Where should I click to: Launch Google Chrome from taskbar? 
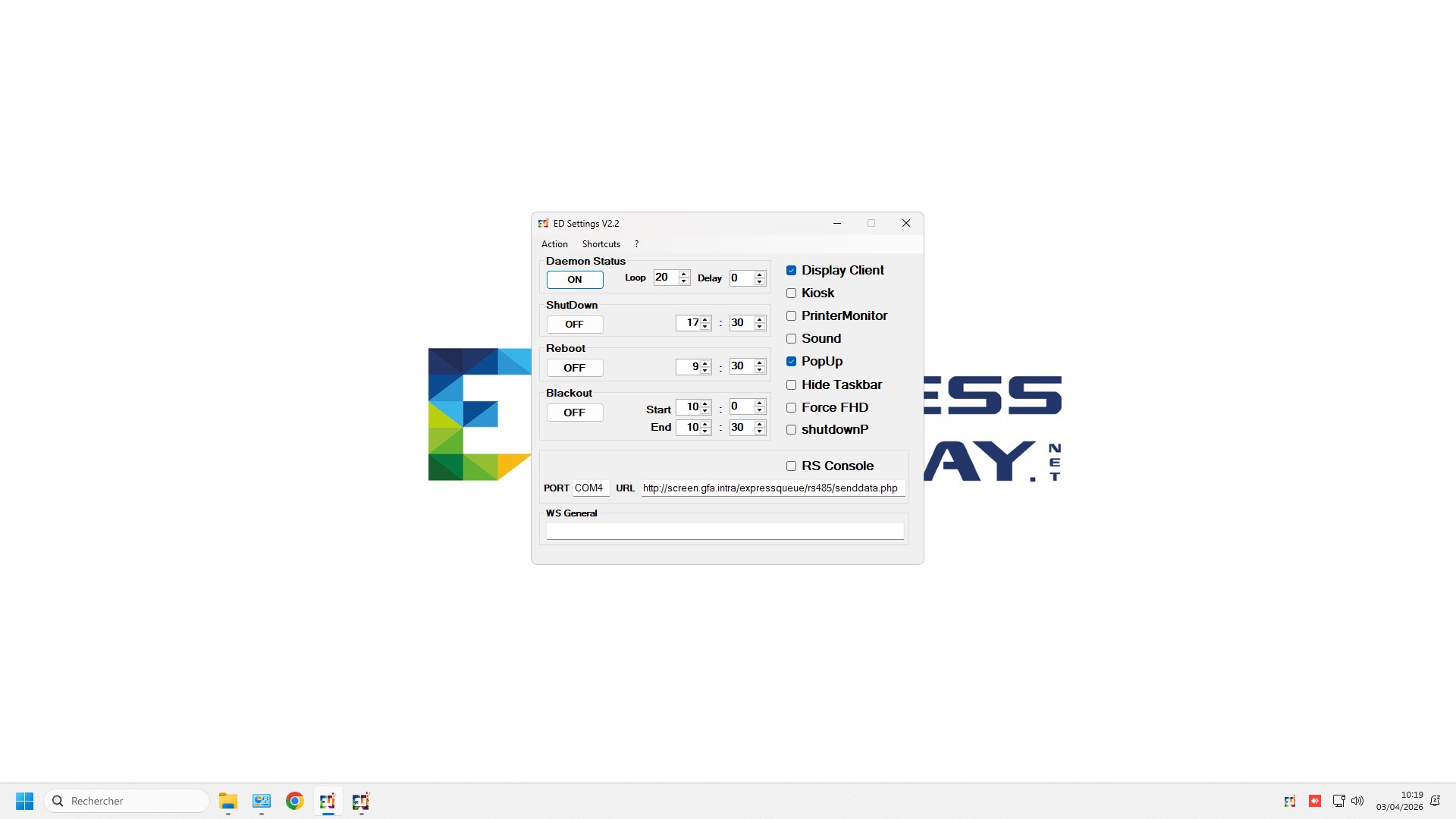pyautogui.click(x=295, y=801)
